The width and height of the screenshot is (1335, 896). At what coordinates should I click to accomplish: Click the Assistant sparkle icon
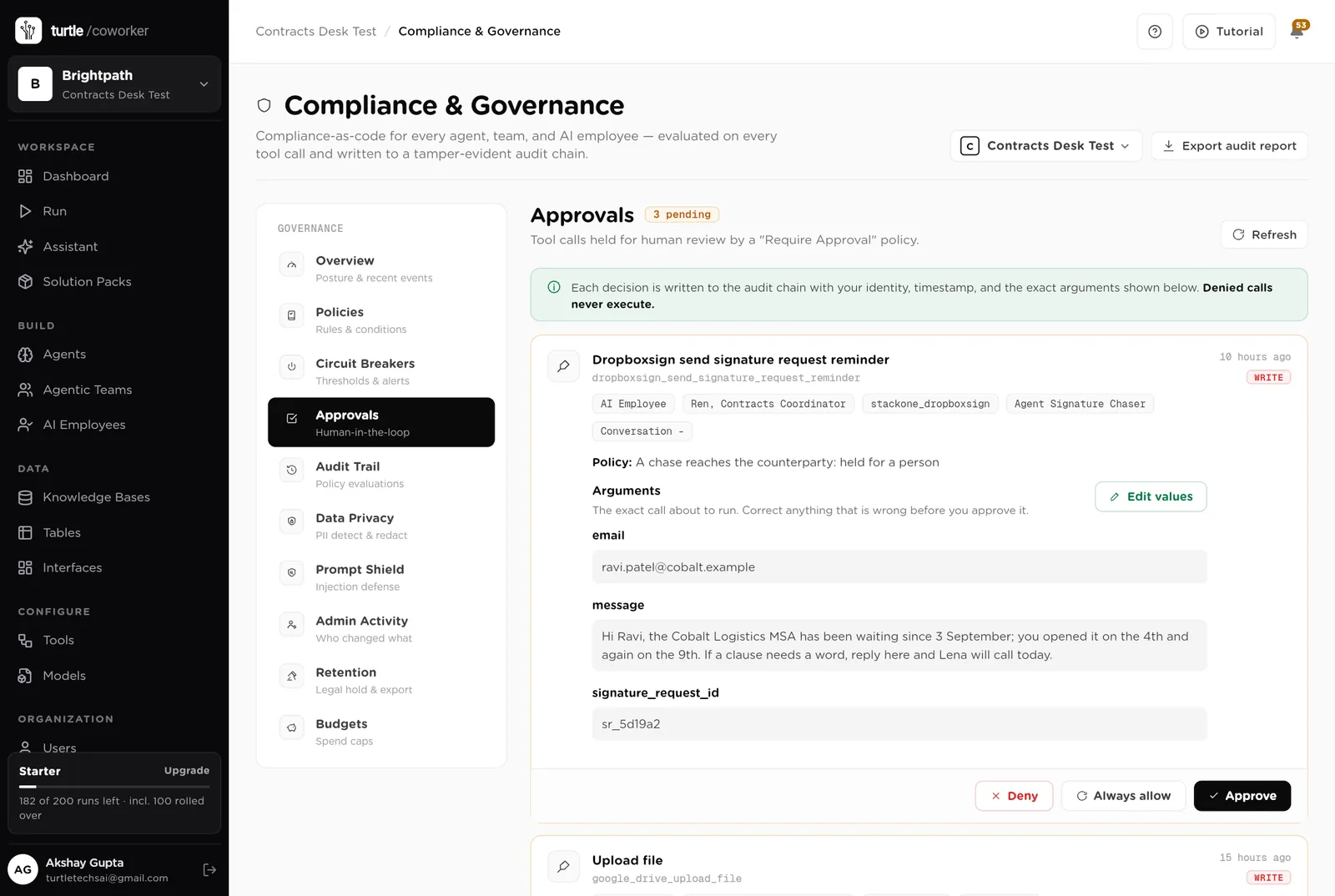coord(25,246)
